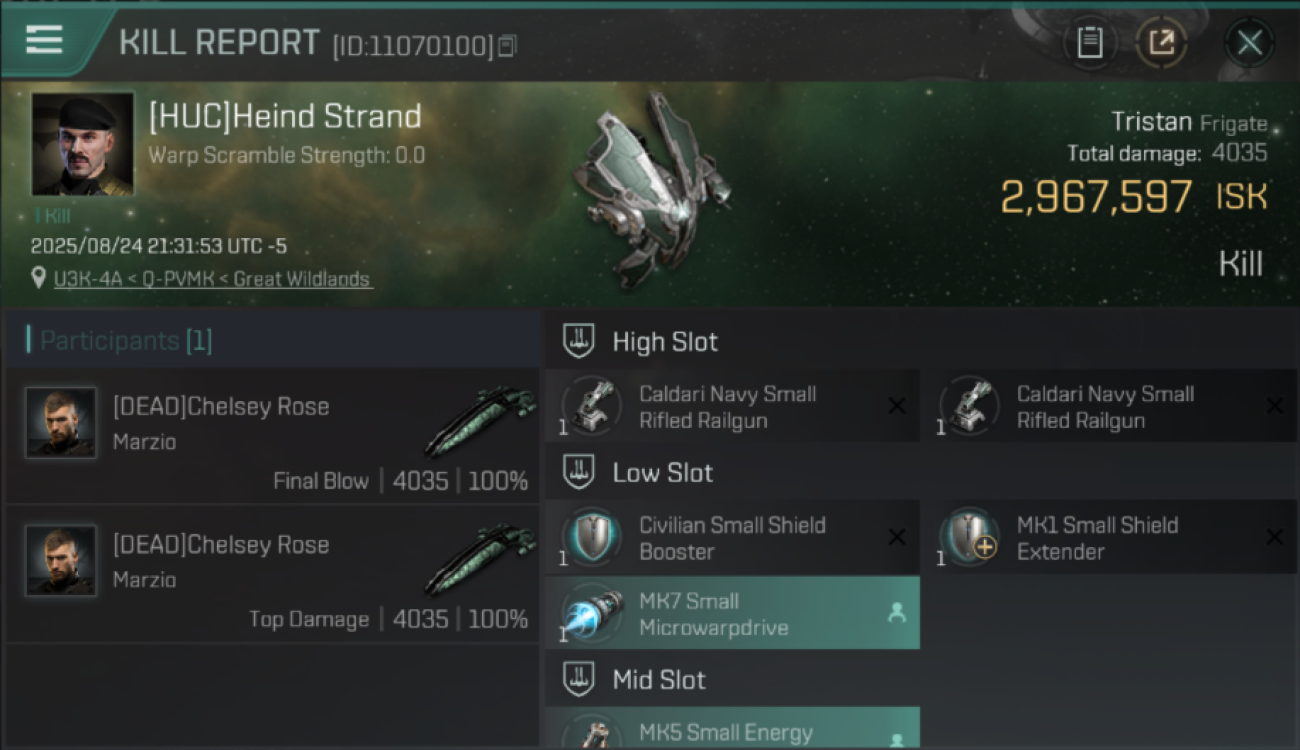Select the MK7 Small Microwarpdrive item
This screenshot has width=1300, height=750.
tap(732, 613)
